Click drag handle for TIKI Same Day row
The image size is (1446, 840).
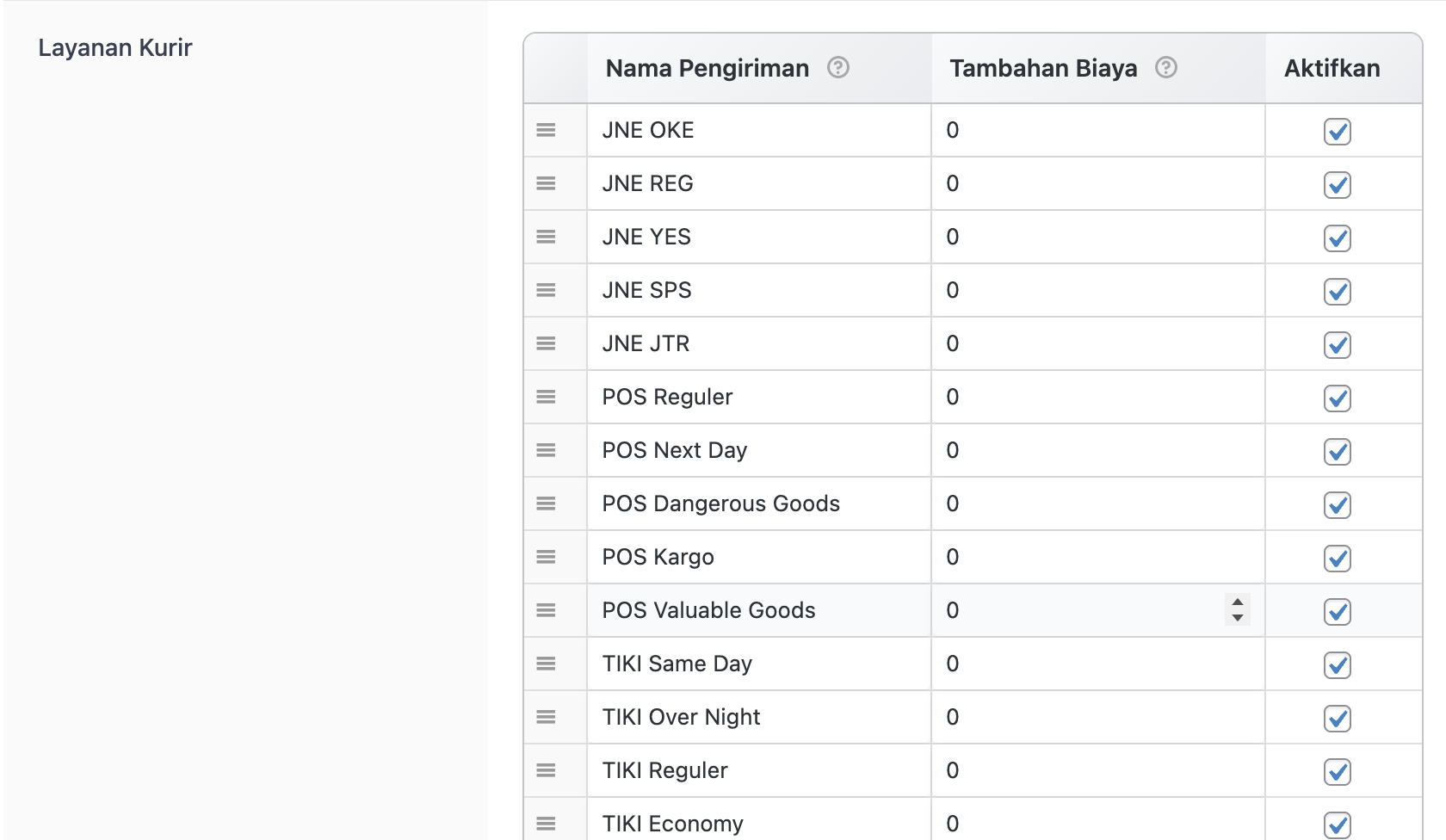(x=546, y=664)
